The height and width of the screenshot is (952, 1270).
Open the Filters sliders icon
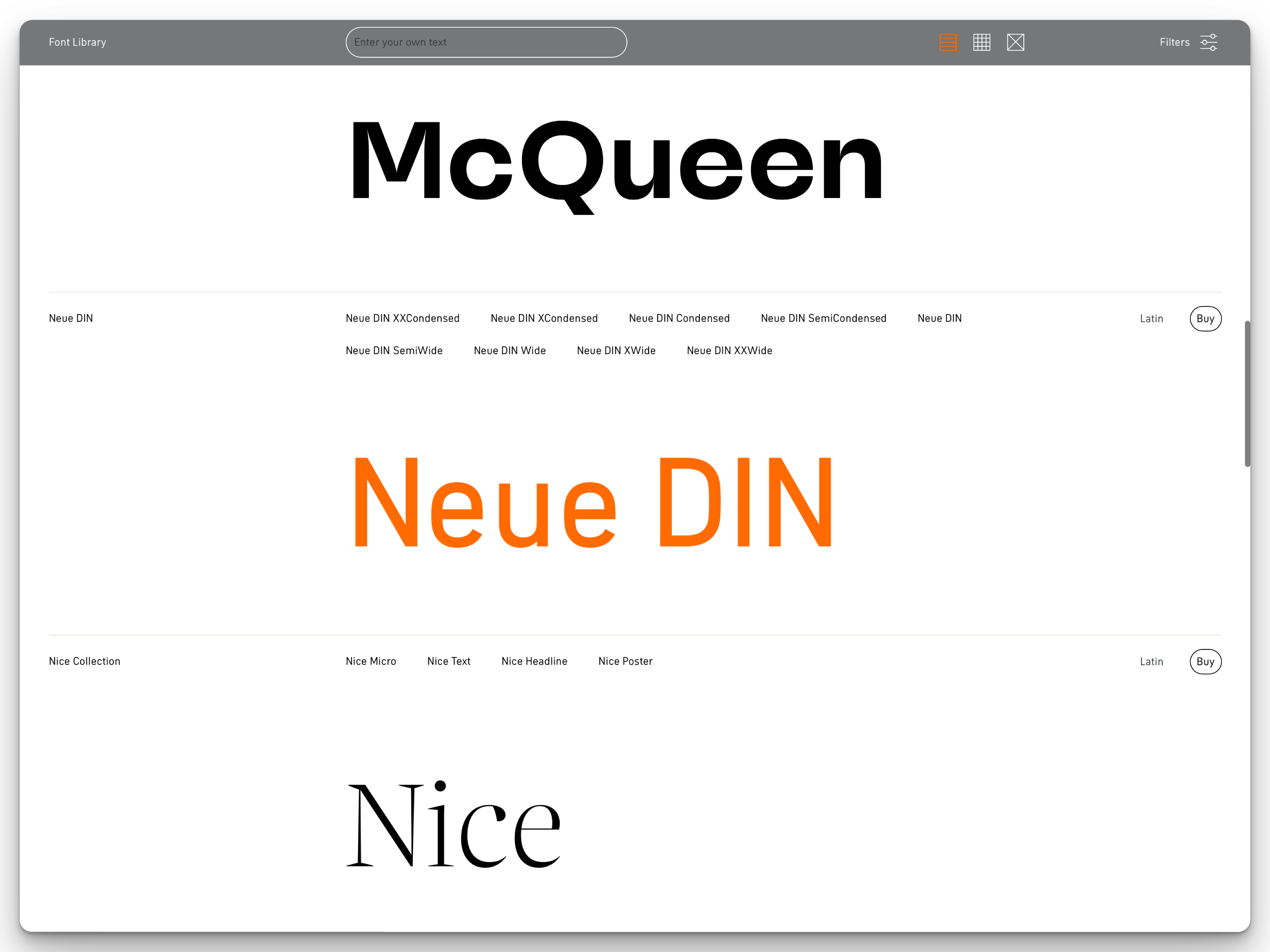point(1208,43)
